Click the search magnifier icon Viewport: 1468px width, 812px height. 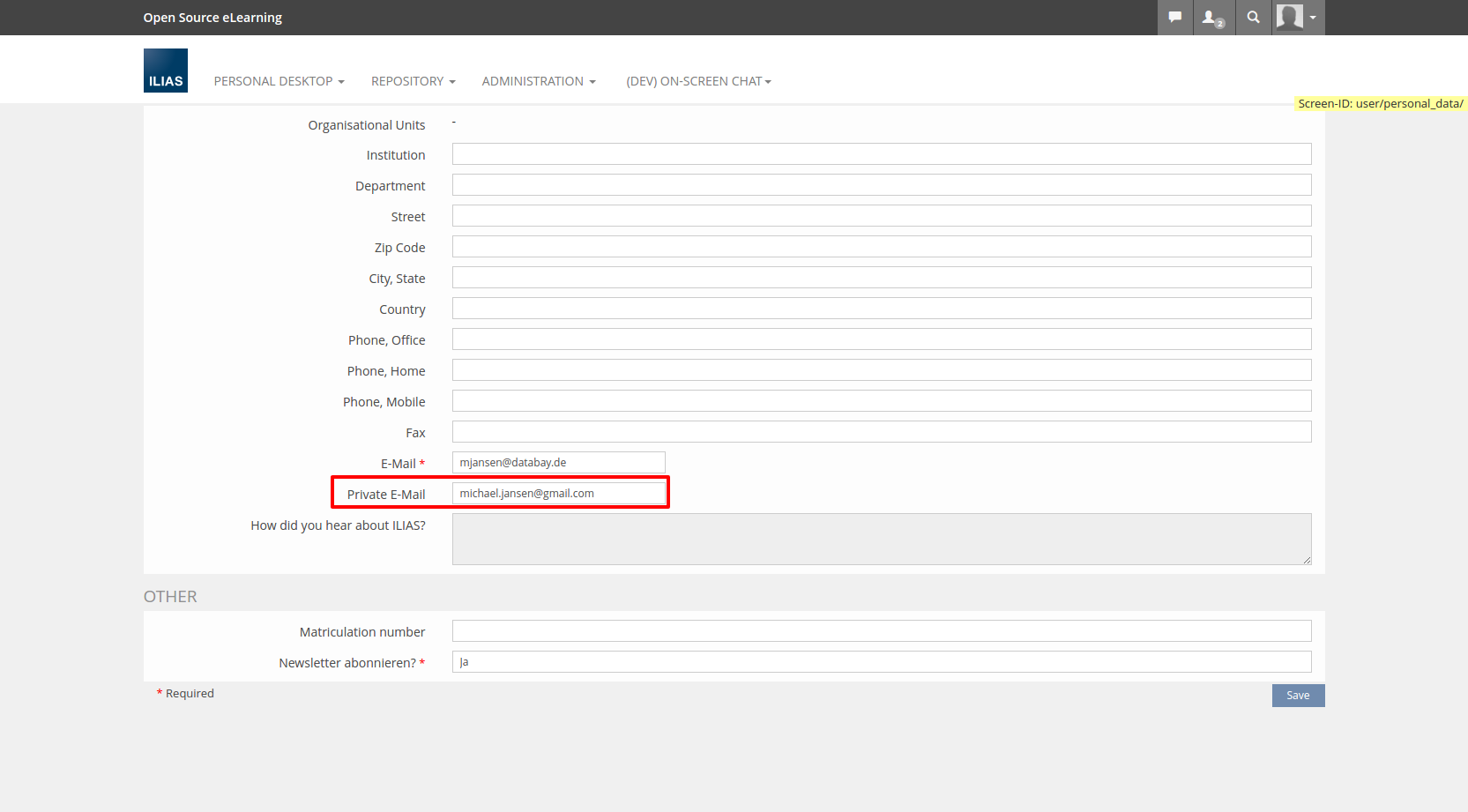[x=1253, y=18]
